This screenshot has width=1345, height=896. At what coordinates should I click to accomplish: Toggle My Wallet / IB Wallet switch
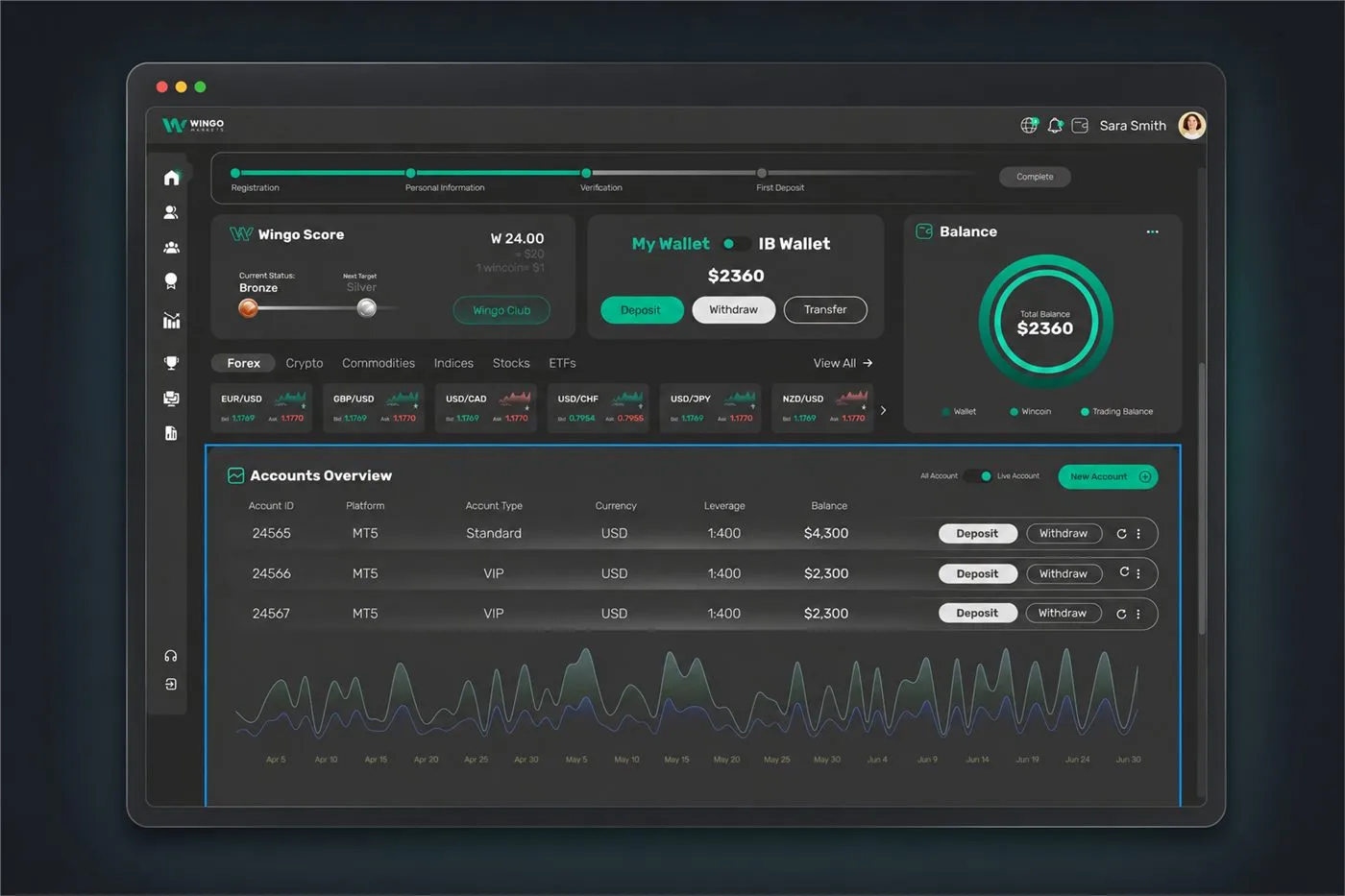(x=735, y=244)
